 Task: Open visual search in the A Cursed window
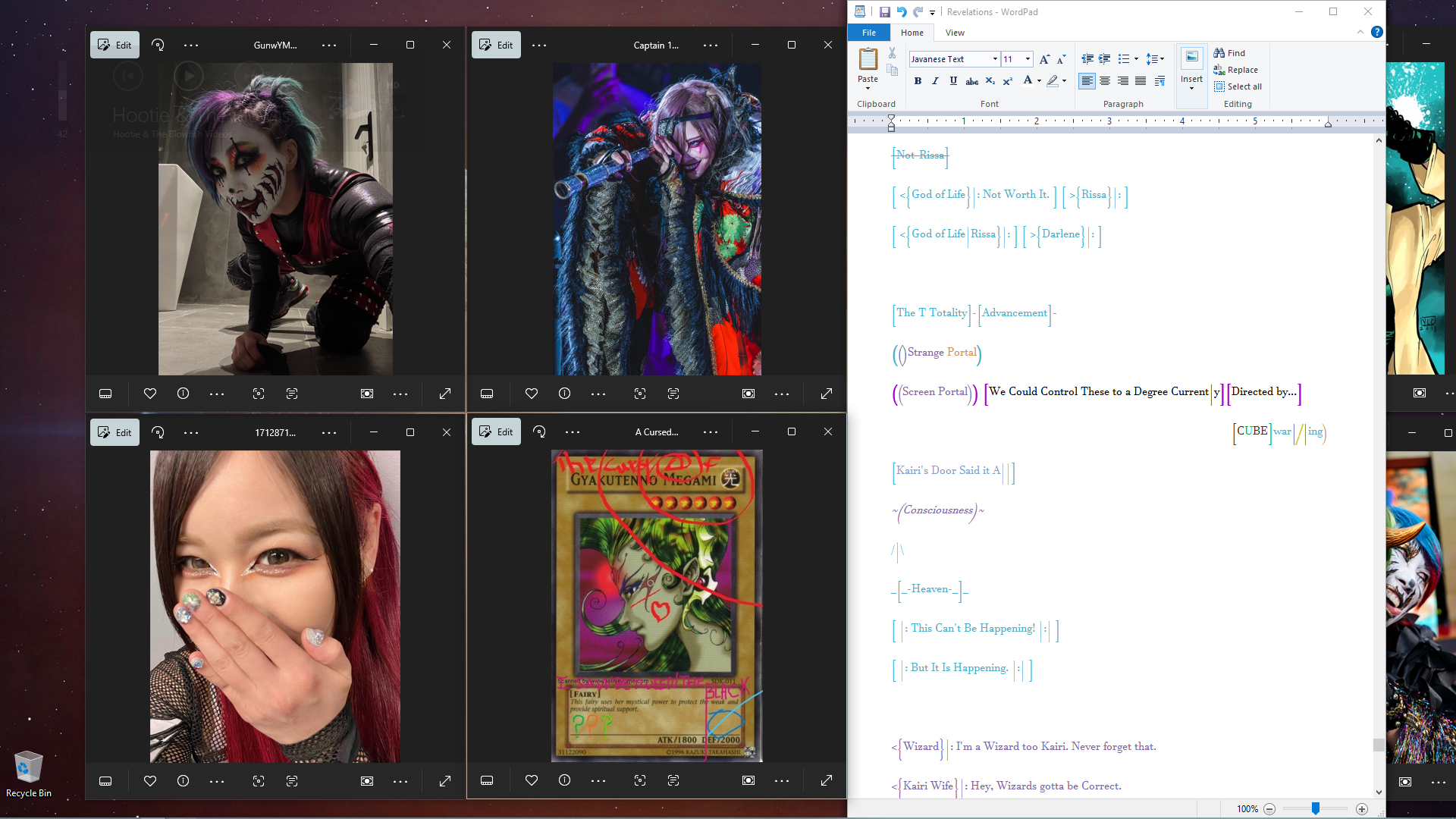[640, 781]
